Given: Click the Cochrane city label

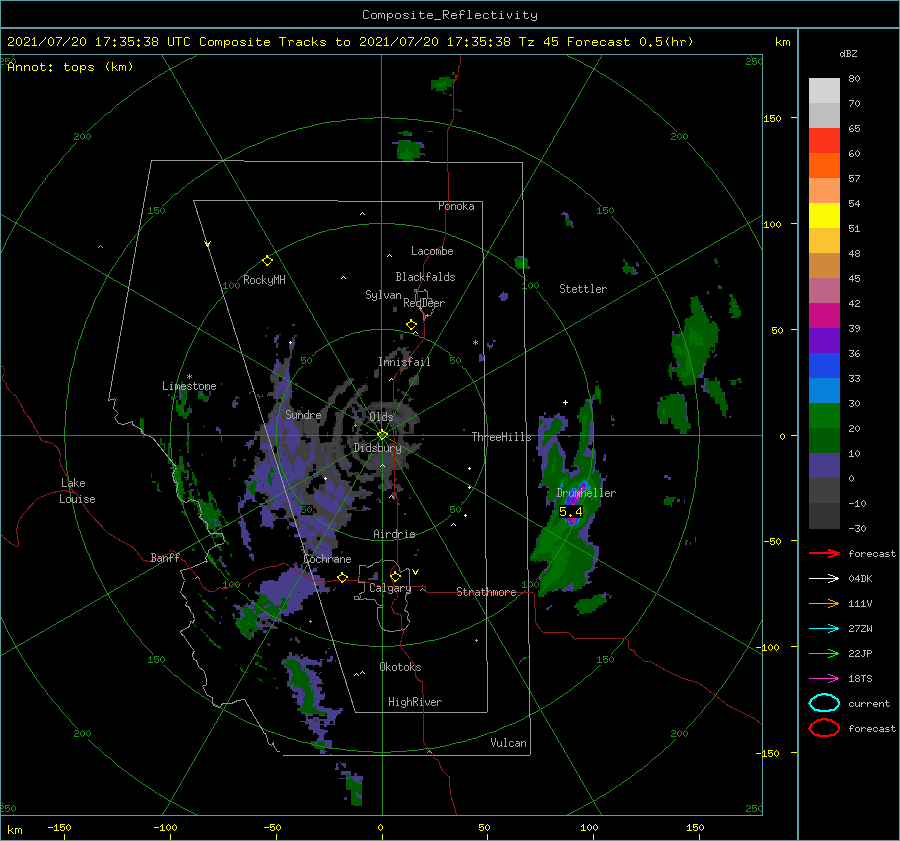Looking at the screenshot, I should [x=327, y=559].
